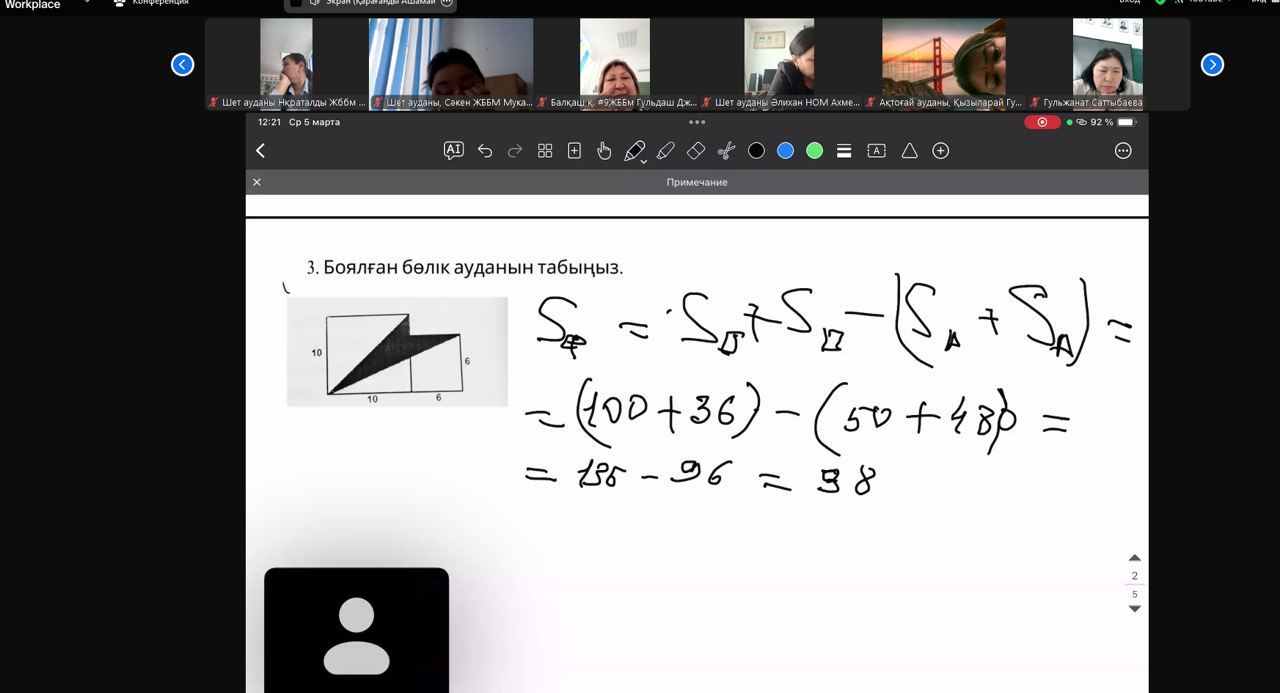Close the Примечание bar
The height and width of the screenshot is (693, 1280).
coord(257,182)
